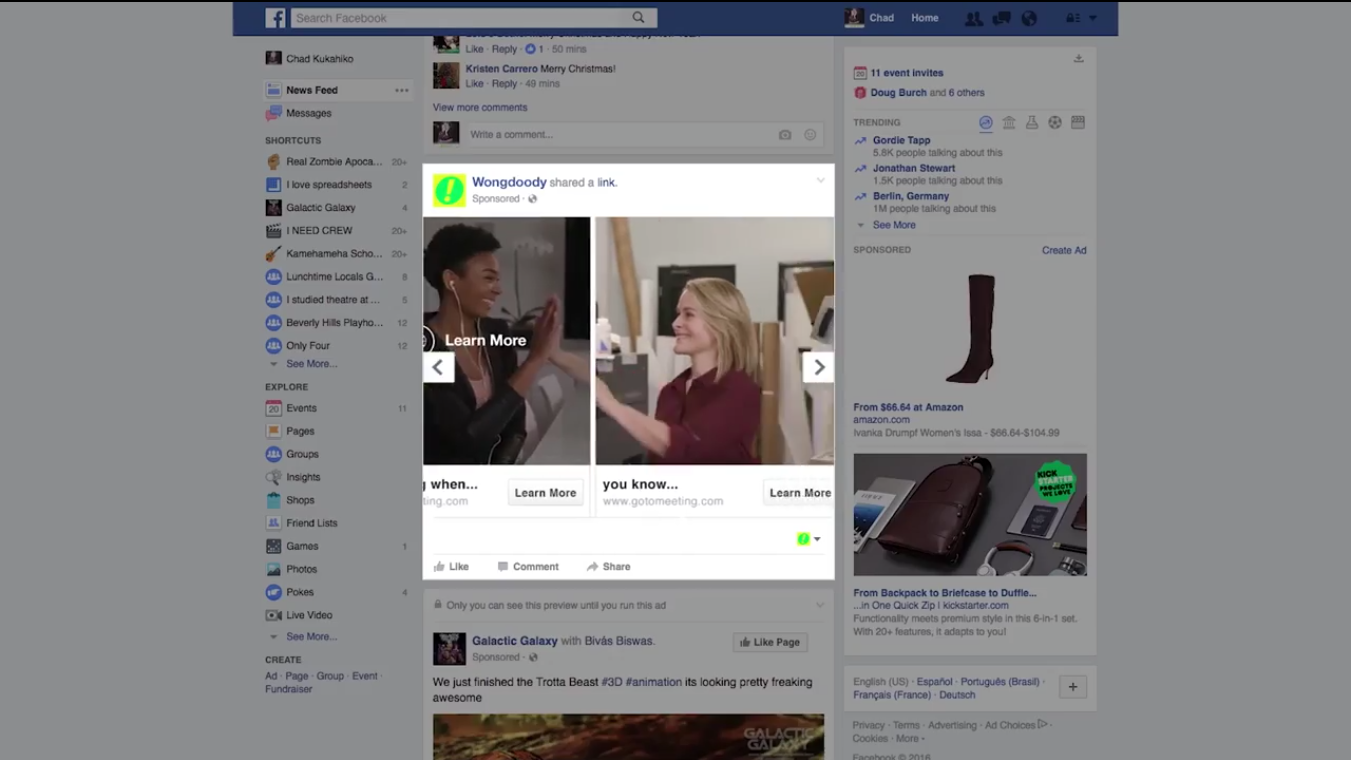Click the Write a comment field

(x=644, y=134)
